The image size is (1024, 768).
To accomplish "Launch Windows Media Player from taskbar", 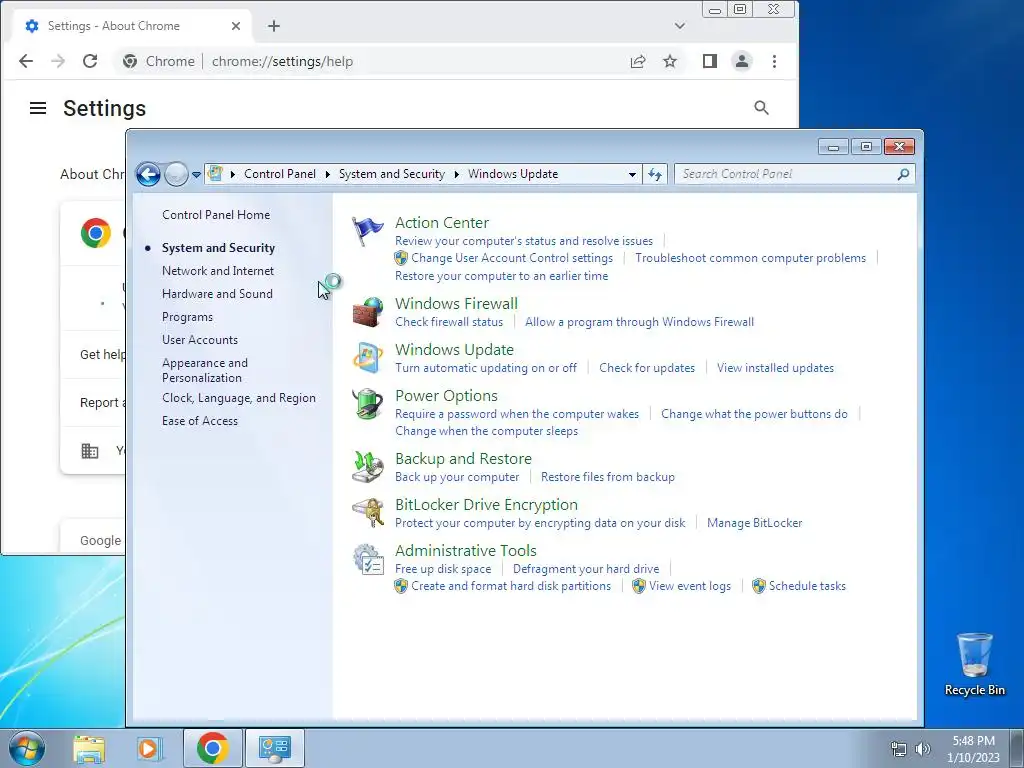I will pyautogui.click(x=148, y=748).
